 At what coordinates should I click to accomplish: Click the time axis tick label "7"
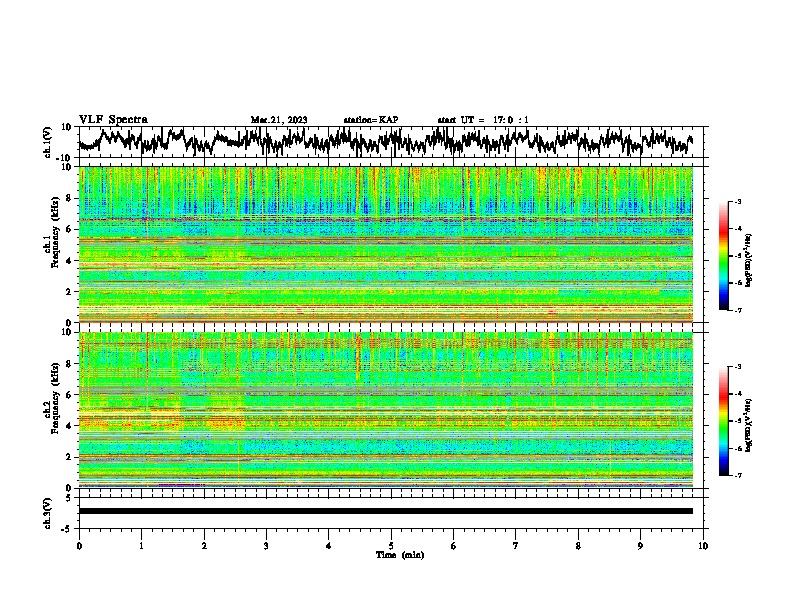[x=516, y=546]
